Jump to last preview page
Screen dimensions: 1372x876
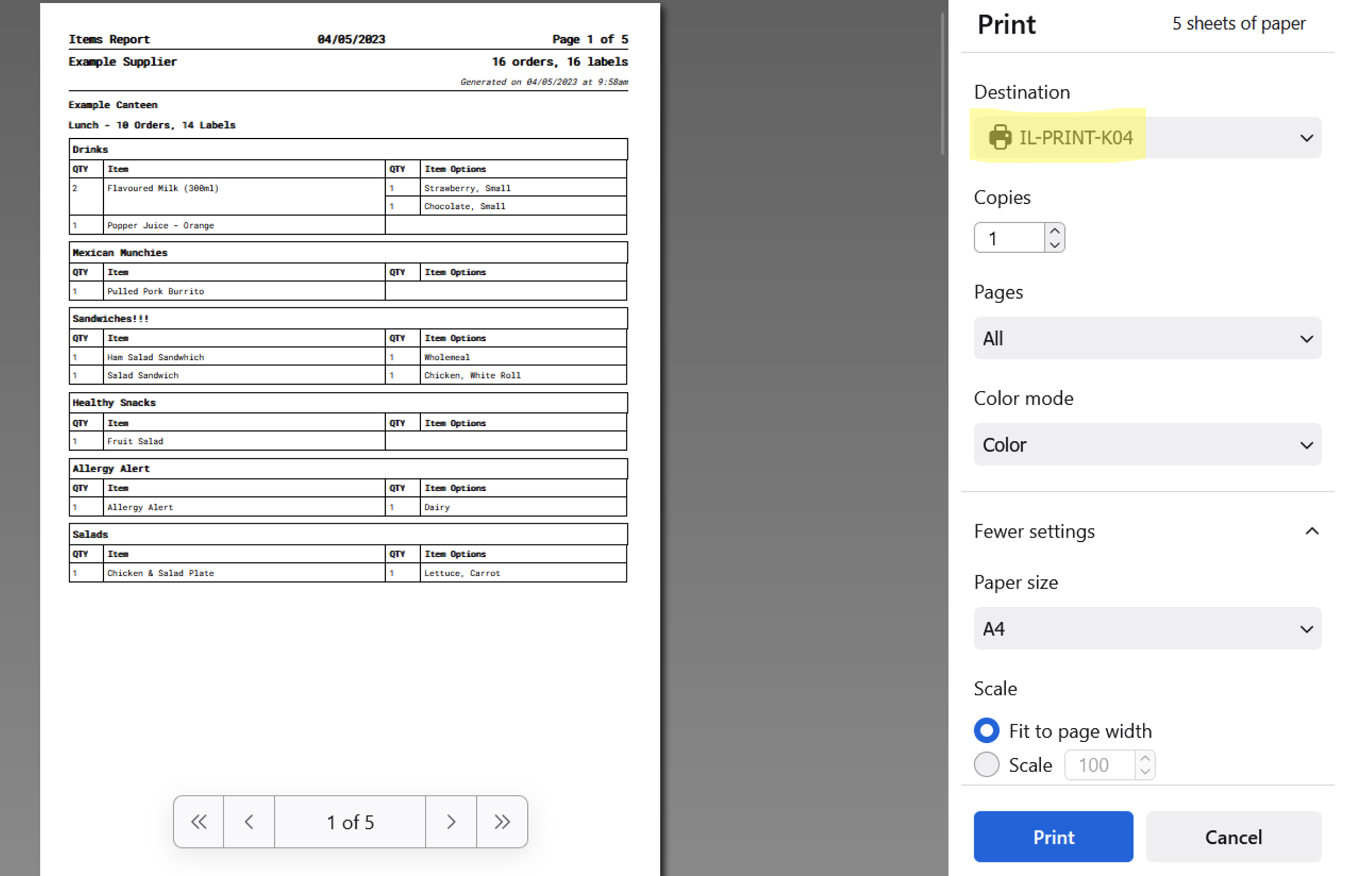[x=502, y=822]
